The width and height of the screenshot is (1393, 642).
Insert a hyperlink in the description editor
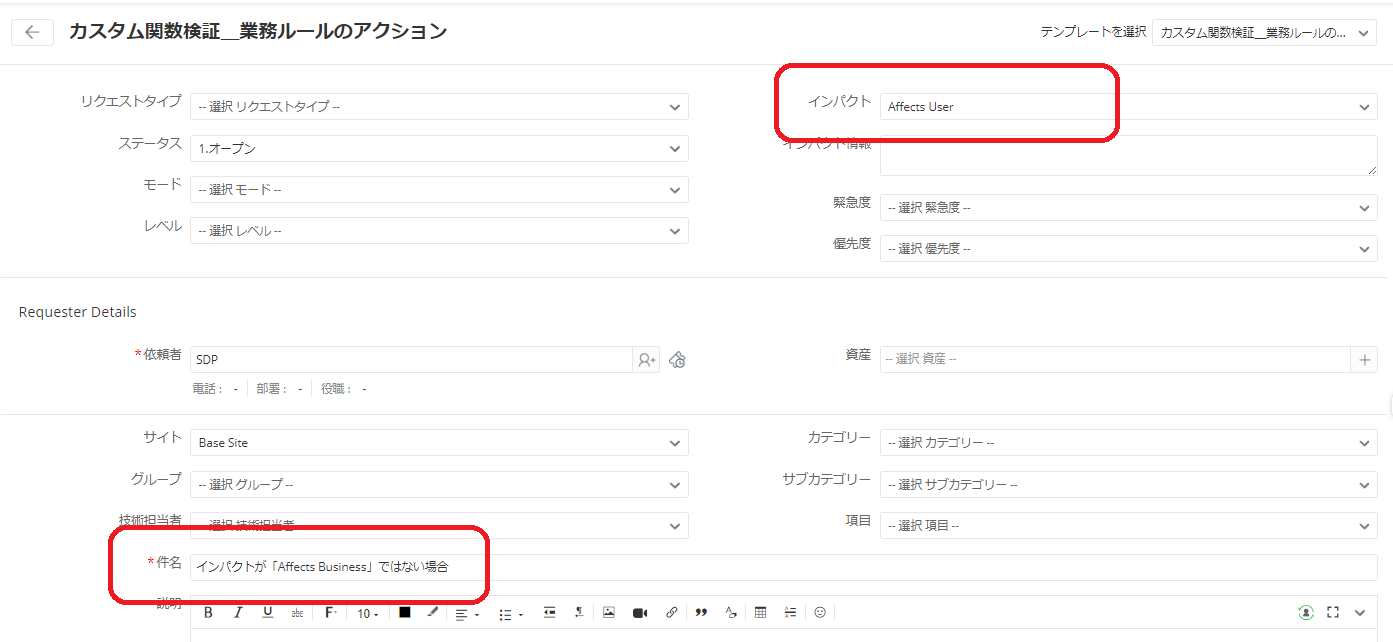pos(671,613)
